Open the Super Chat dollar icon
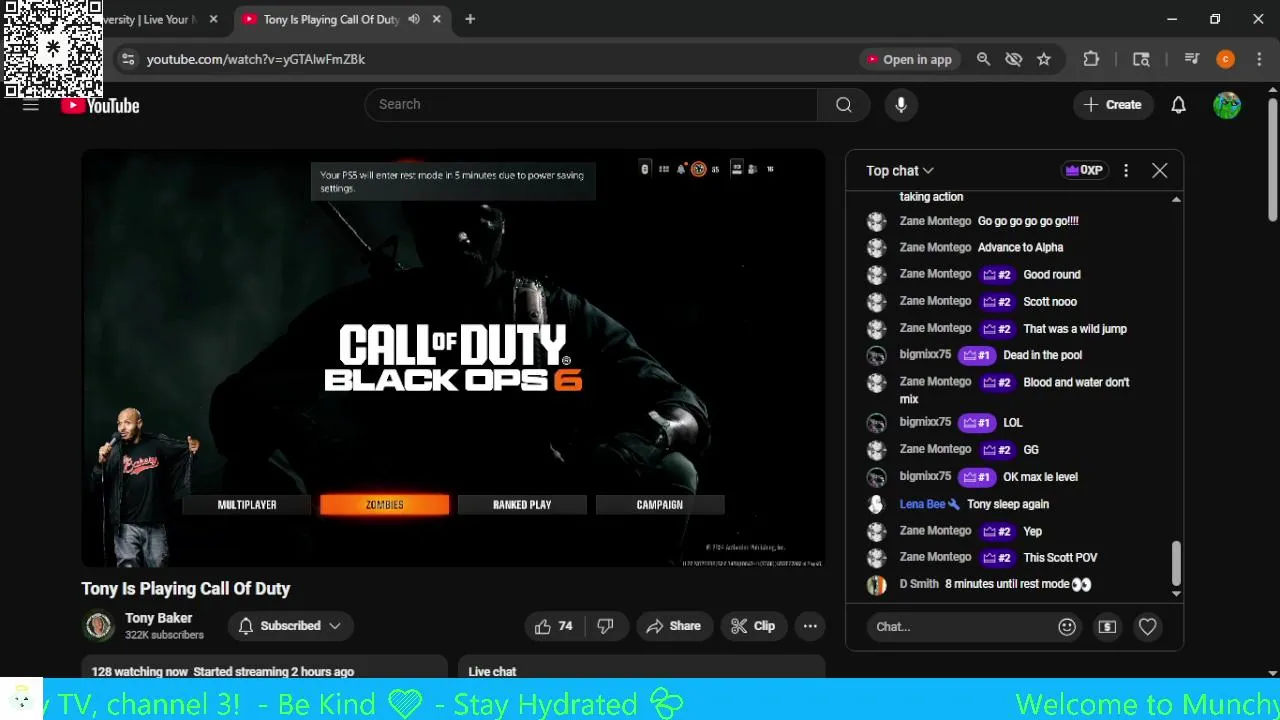1280x720 pixels. point(1107,627)
